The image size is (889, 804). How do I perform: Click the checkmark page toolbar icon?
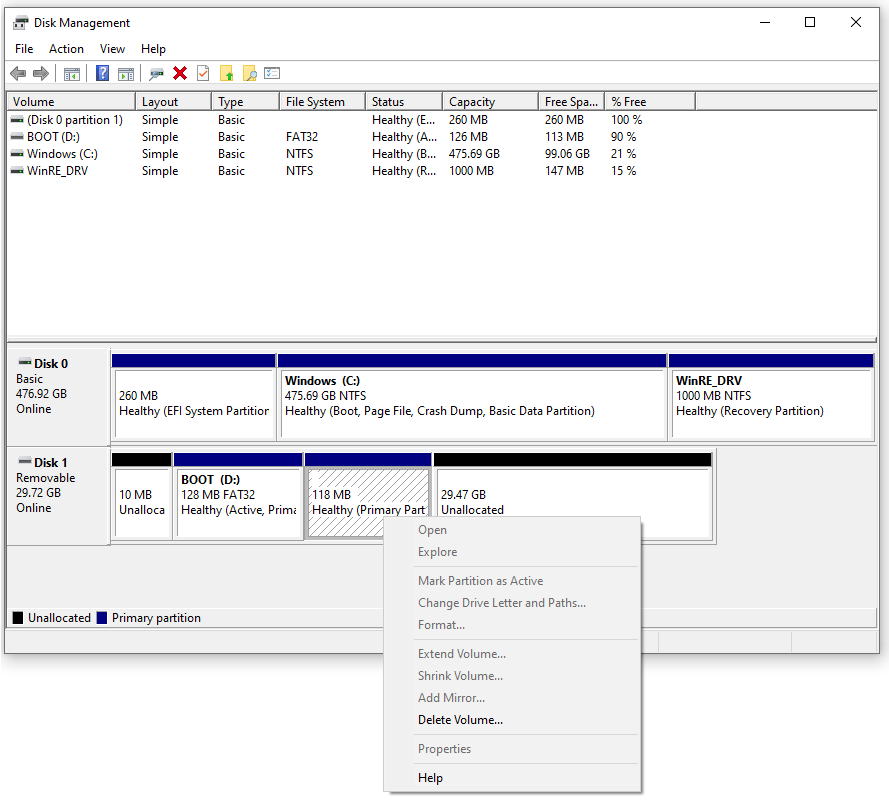point(203,73)
